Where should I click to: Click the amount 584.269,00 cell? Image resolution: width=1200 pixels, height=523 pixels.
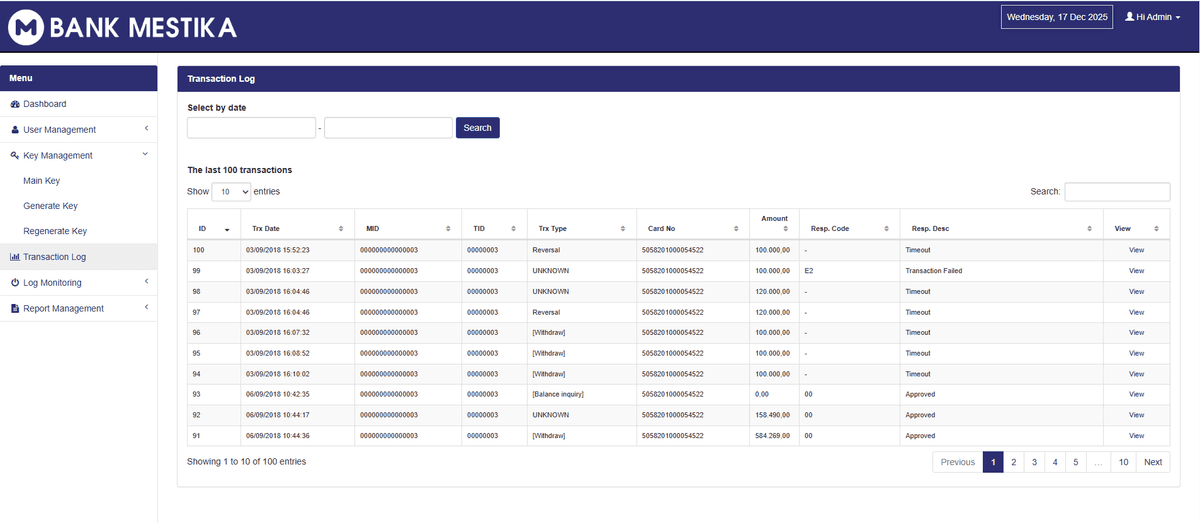[773, 436]
